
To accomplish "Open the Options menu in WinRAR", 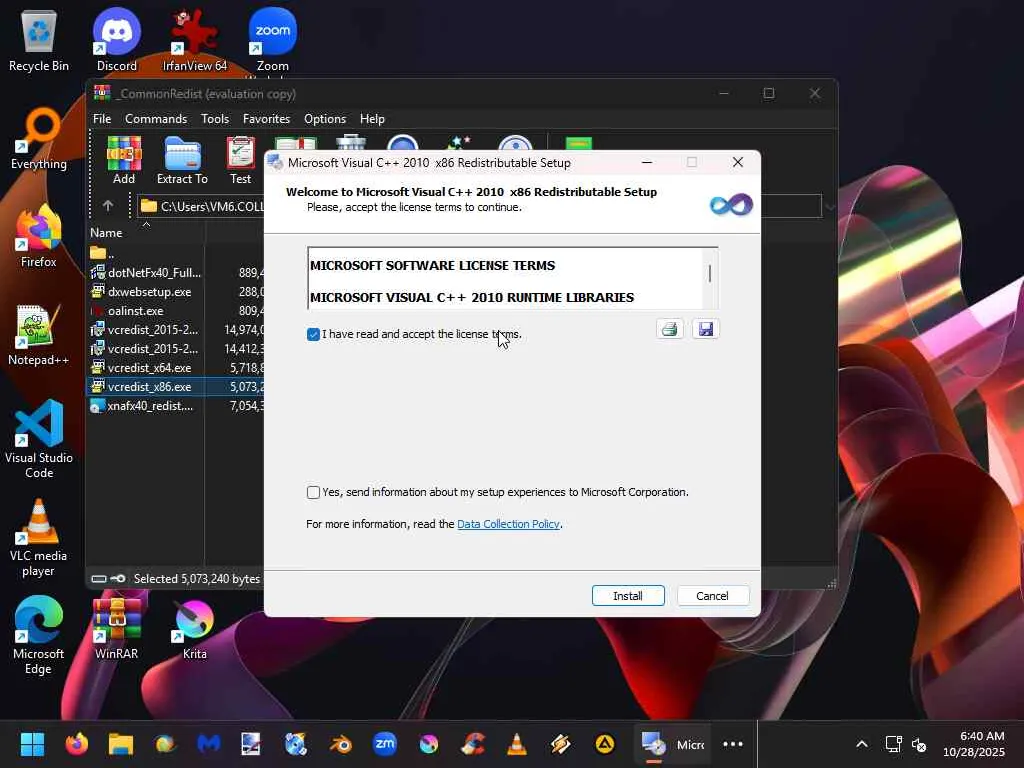I will [x=325, y=119].
